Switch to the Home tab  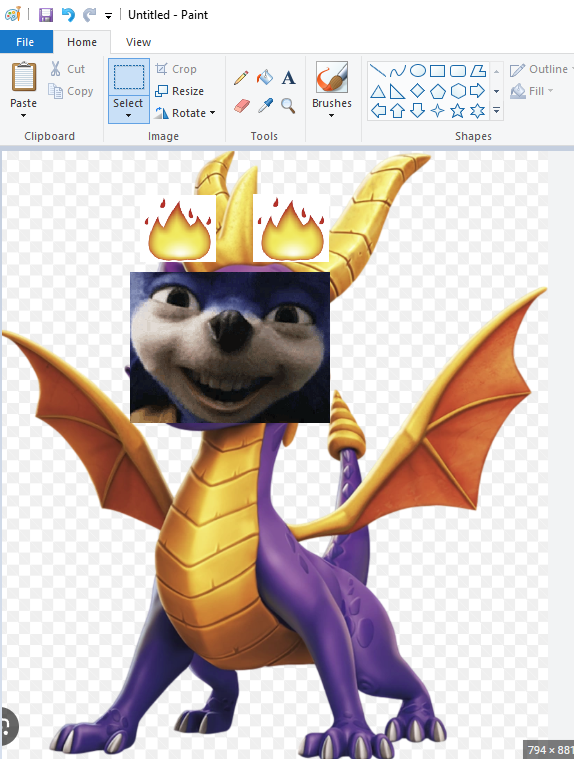[x=82, y=42]
